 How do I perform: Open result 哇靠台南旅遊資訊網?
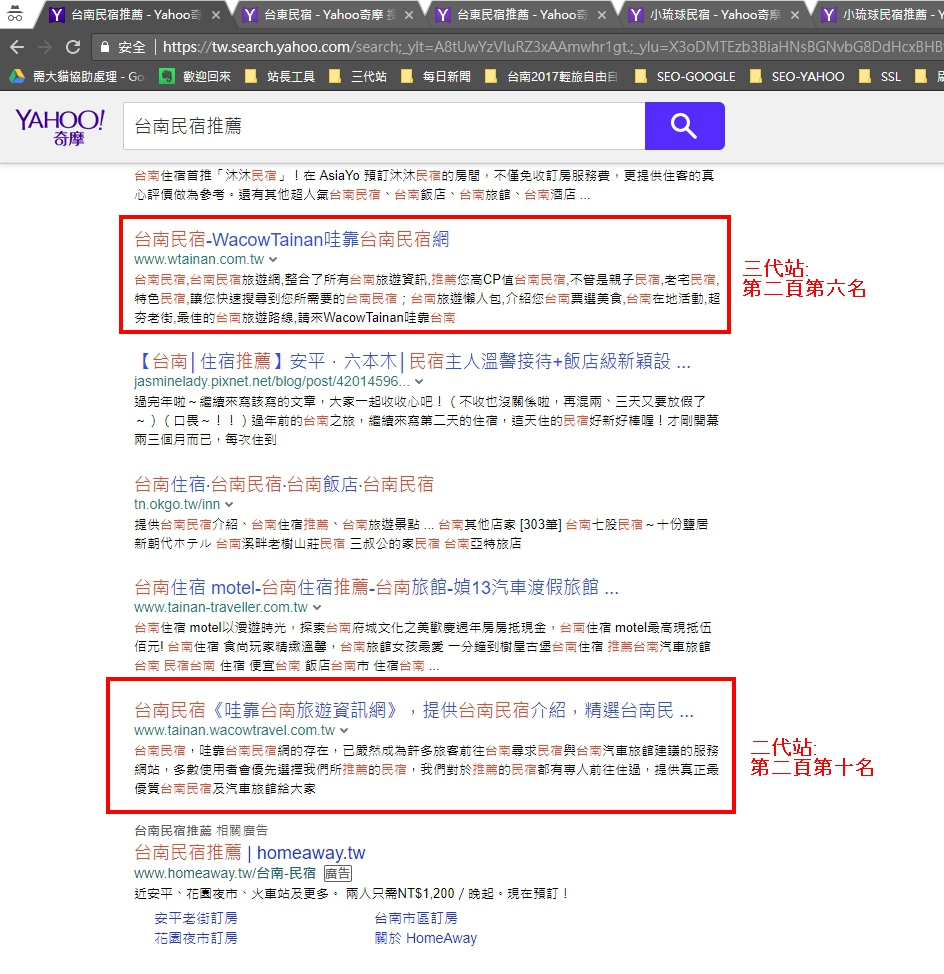[x=414, y=710]
